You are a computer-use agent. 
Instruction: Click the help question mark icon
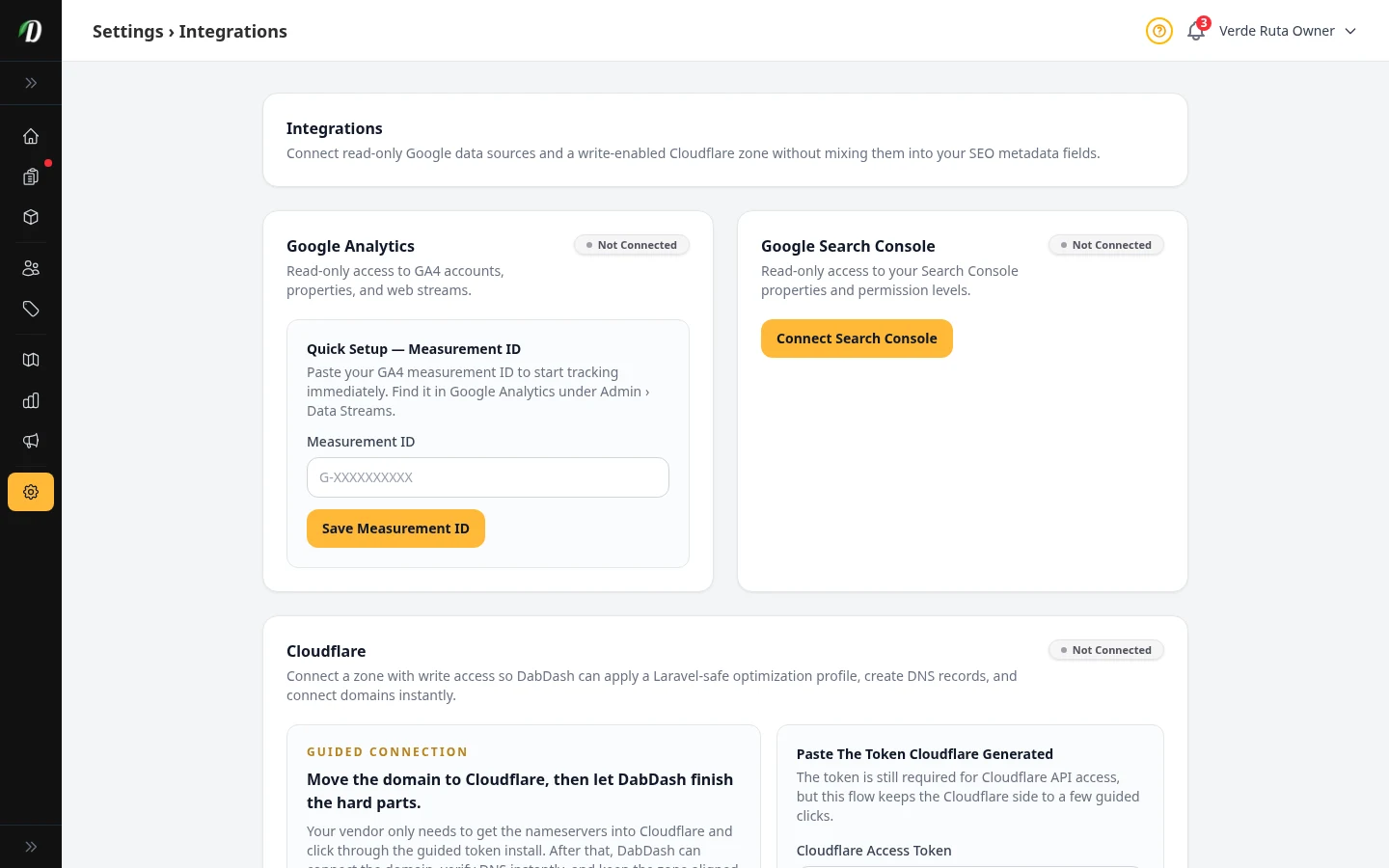(1158, 31)
